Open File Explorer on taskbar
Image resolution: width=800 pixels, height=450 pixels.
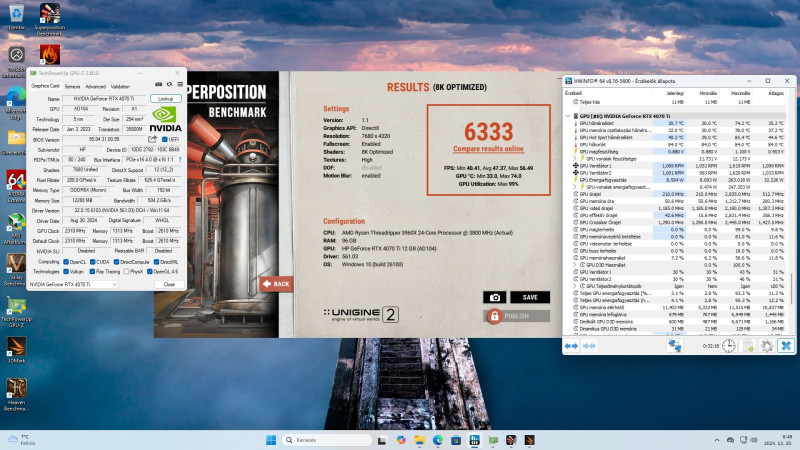(419, 440)
